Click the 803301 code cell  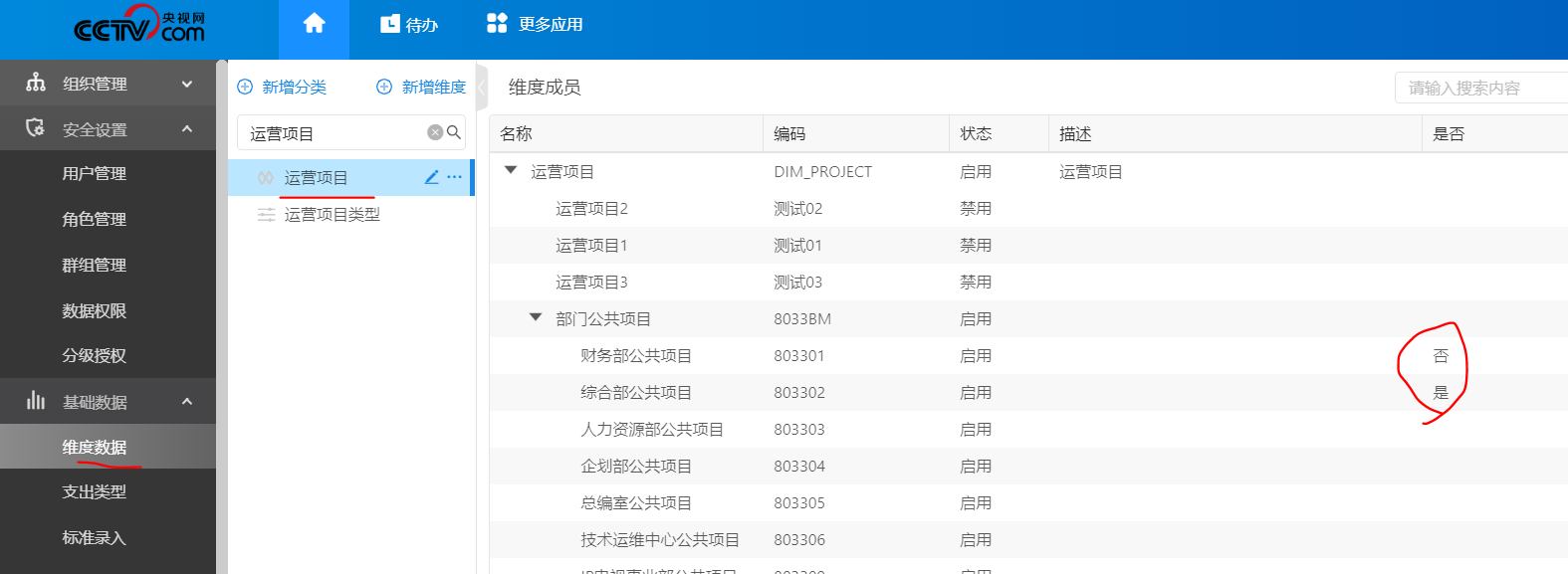coord(799,355)
